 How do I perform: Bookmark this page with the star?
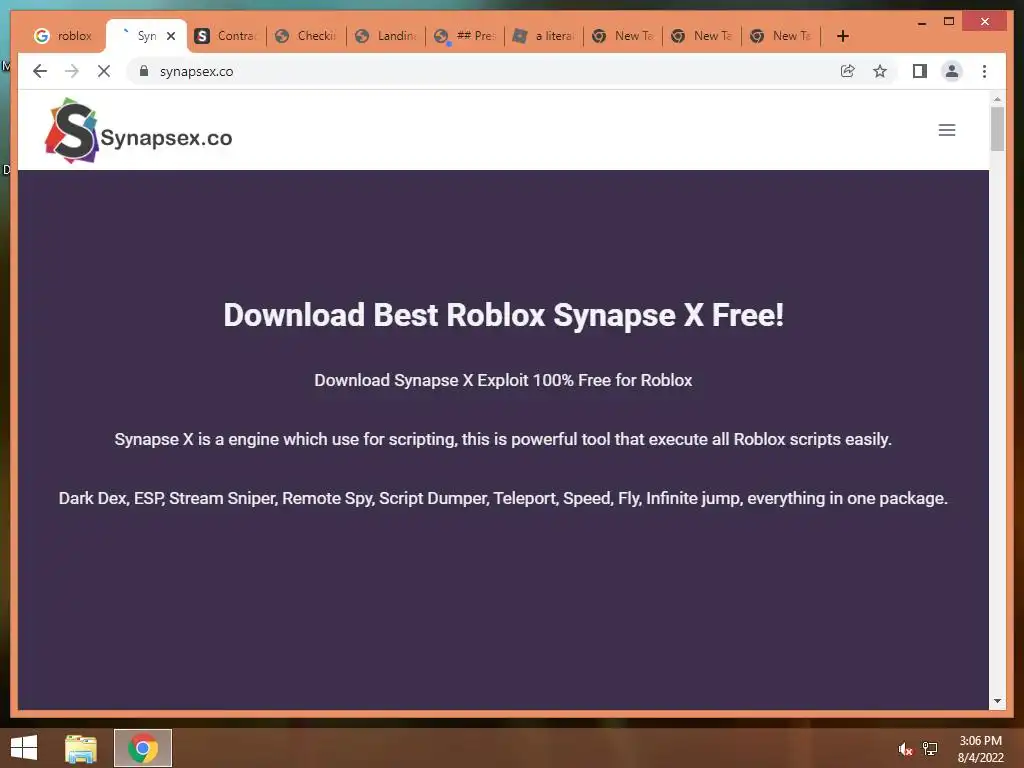[880, 71]
